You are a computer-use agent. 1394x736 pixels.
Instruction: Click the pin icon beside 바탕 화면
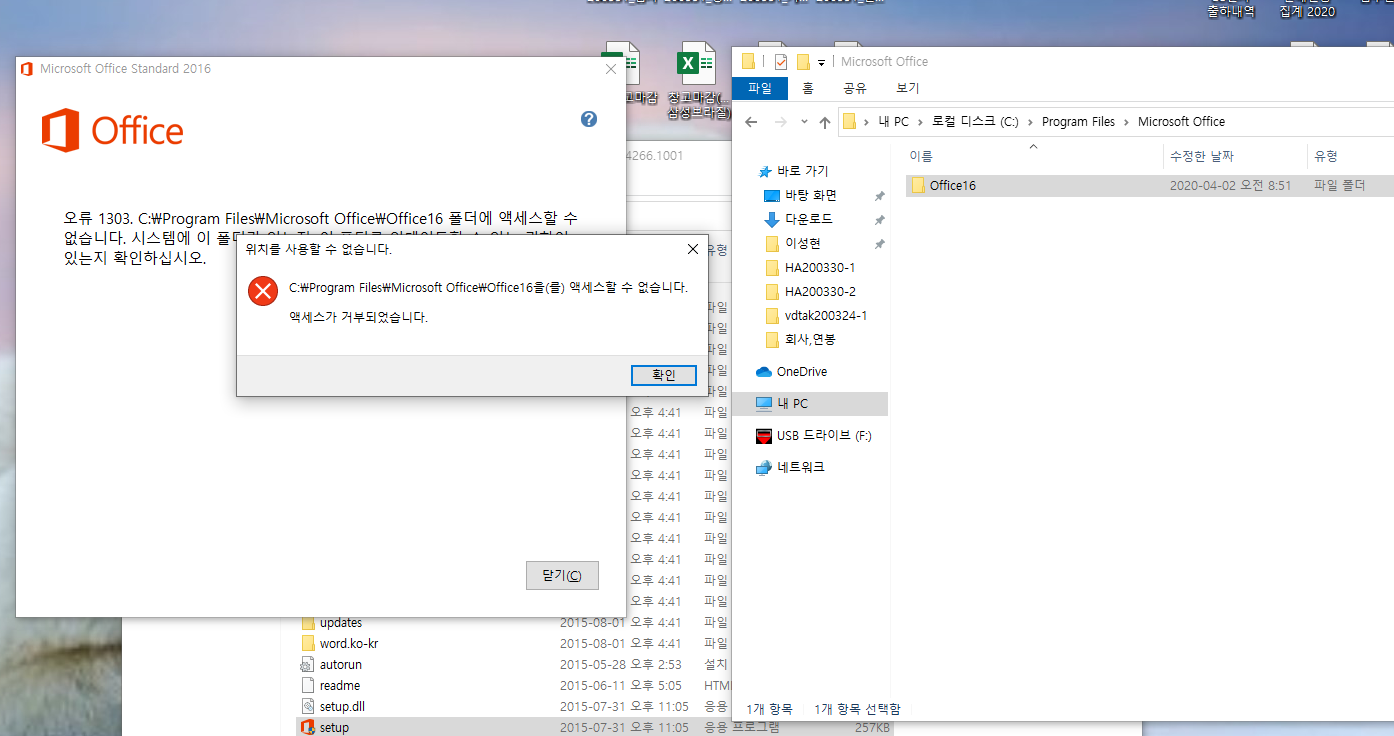879,196
